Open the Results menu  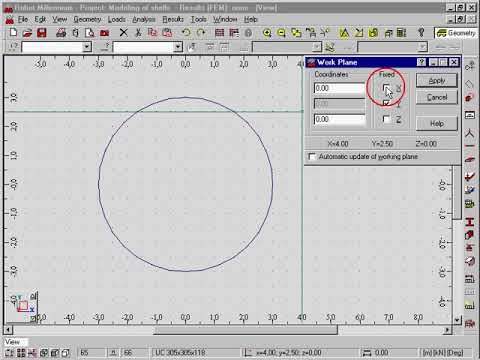[x=173, y=20]
